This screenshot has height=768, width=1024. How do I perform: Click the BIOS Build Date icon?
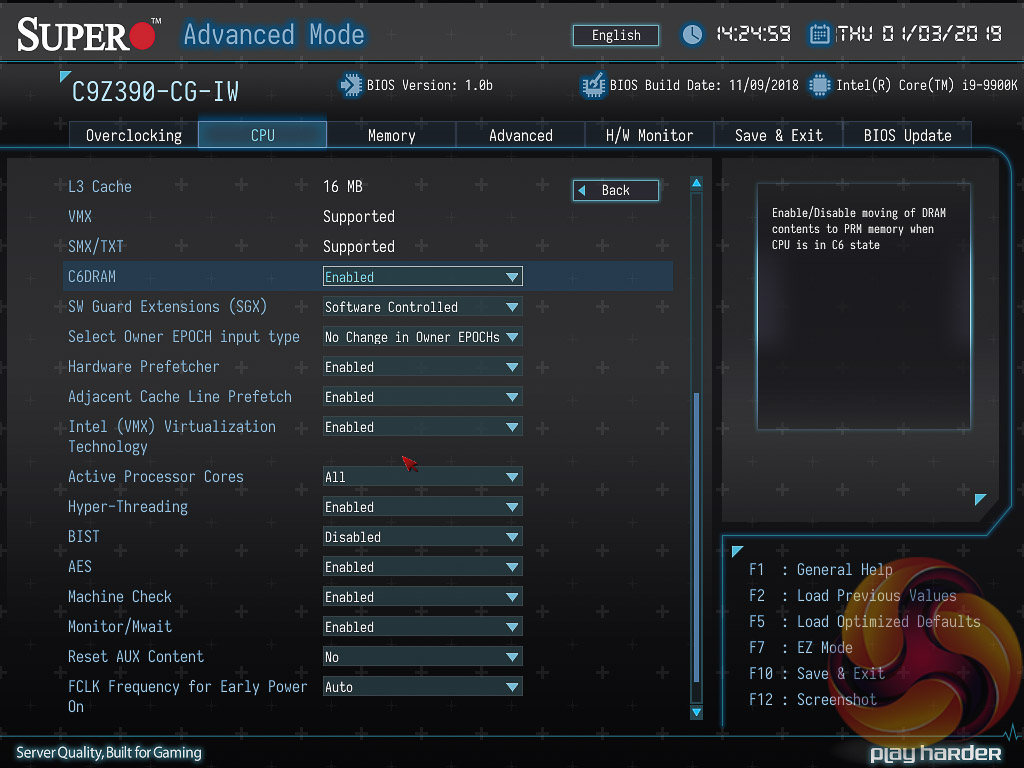point(593,86)
